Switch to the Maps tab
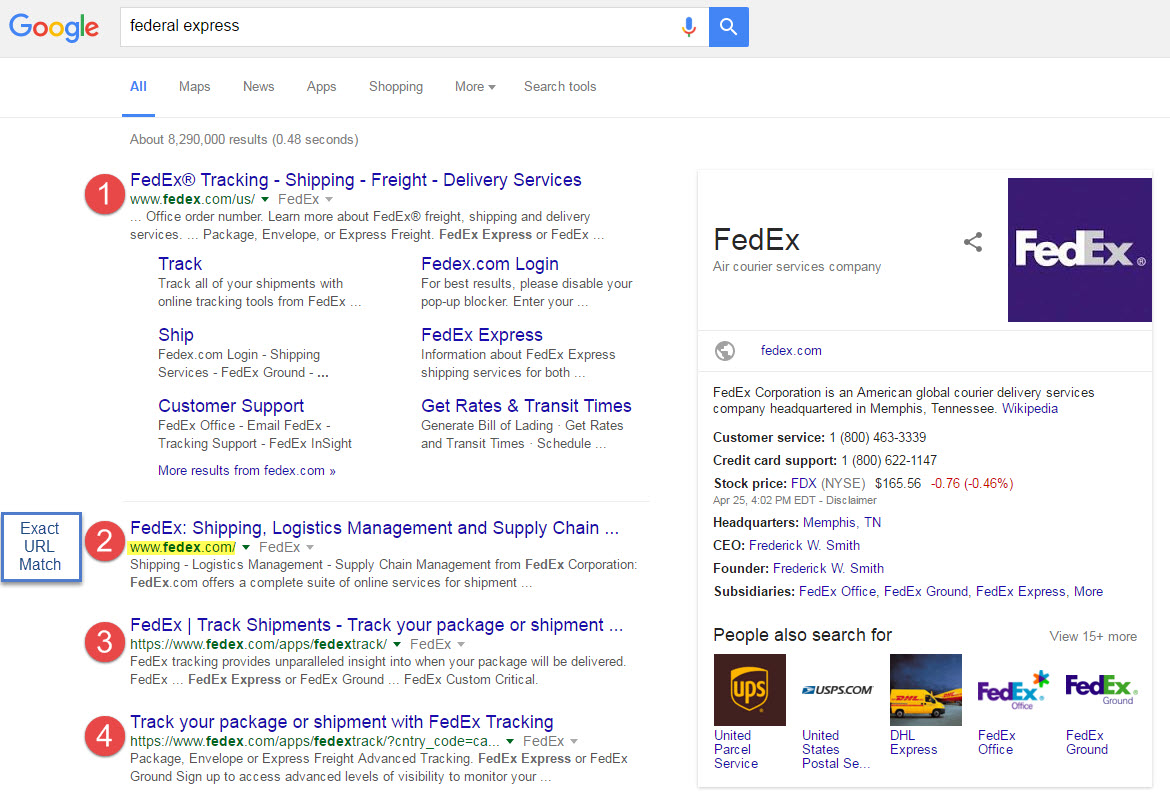The image size is (1170, 792). pos(194,87)
